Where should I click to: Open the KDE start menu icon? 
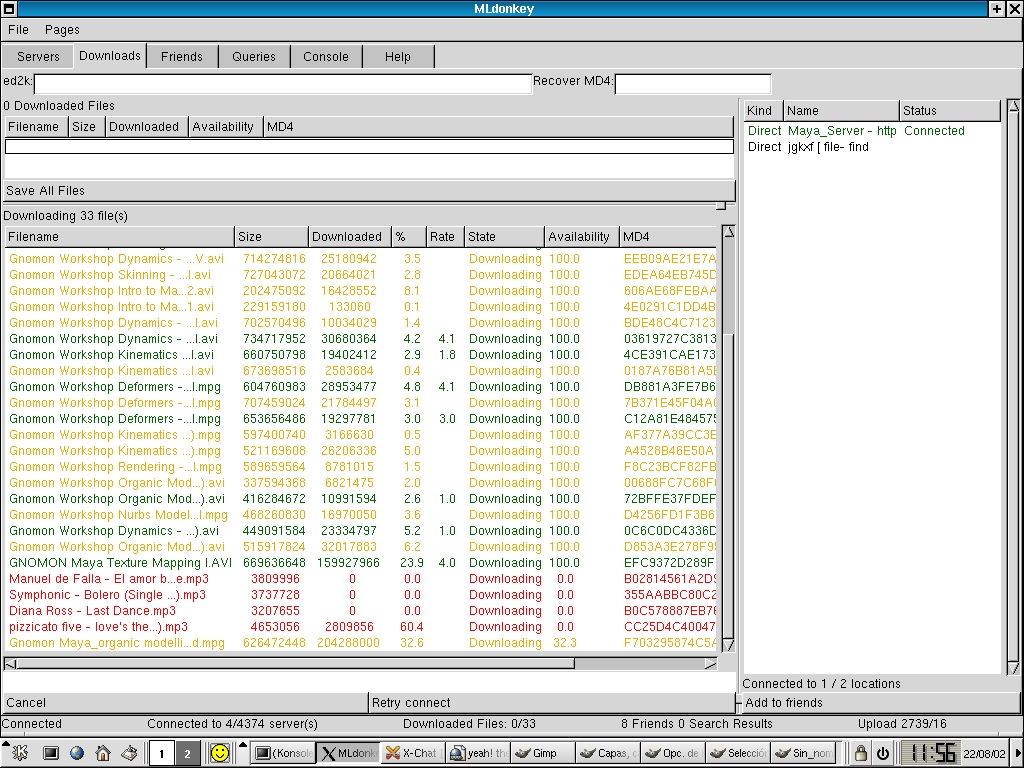[x=20, y=753]
